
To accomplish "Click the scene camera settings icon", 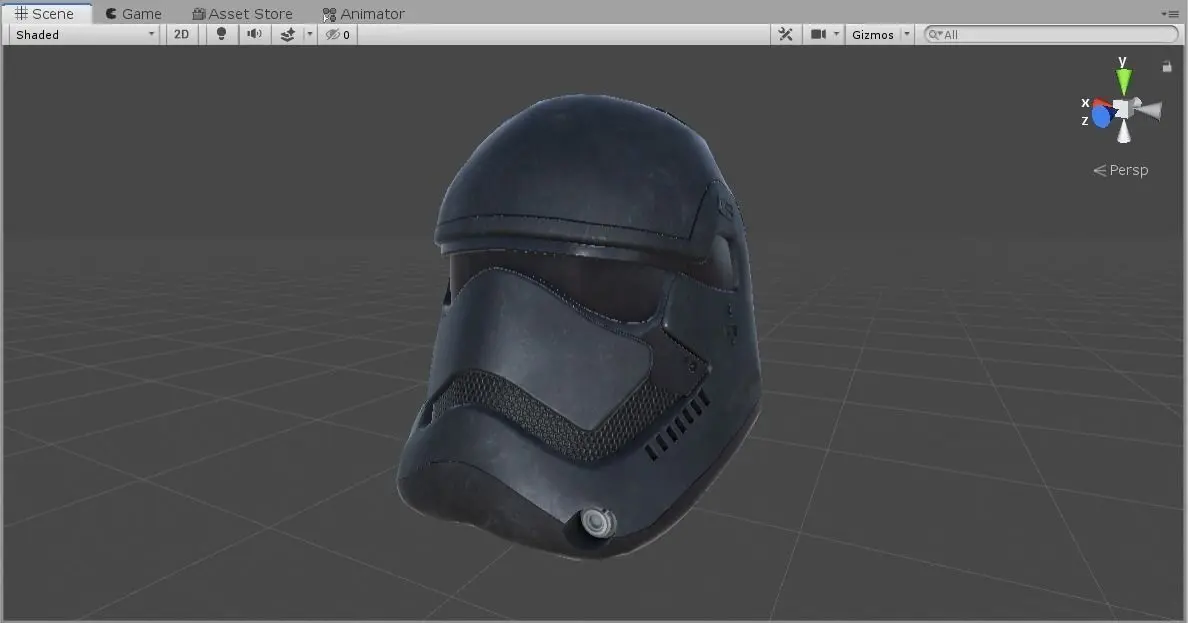I will pyautogui.click(x=818, y=35).
